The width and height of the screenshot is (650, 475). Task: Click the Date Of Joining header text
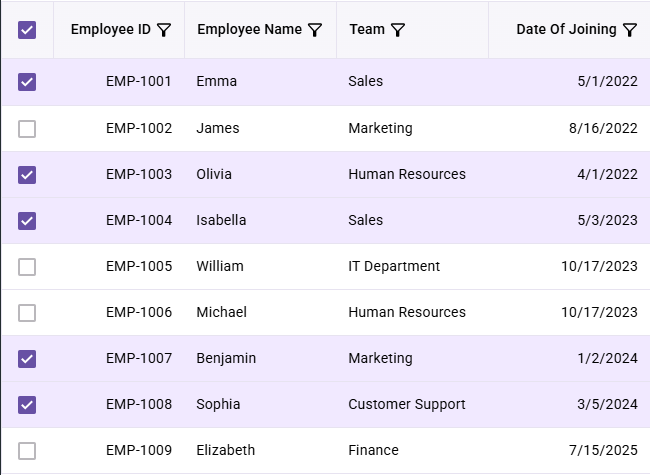pos(566,29)
